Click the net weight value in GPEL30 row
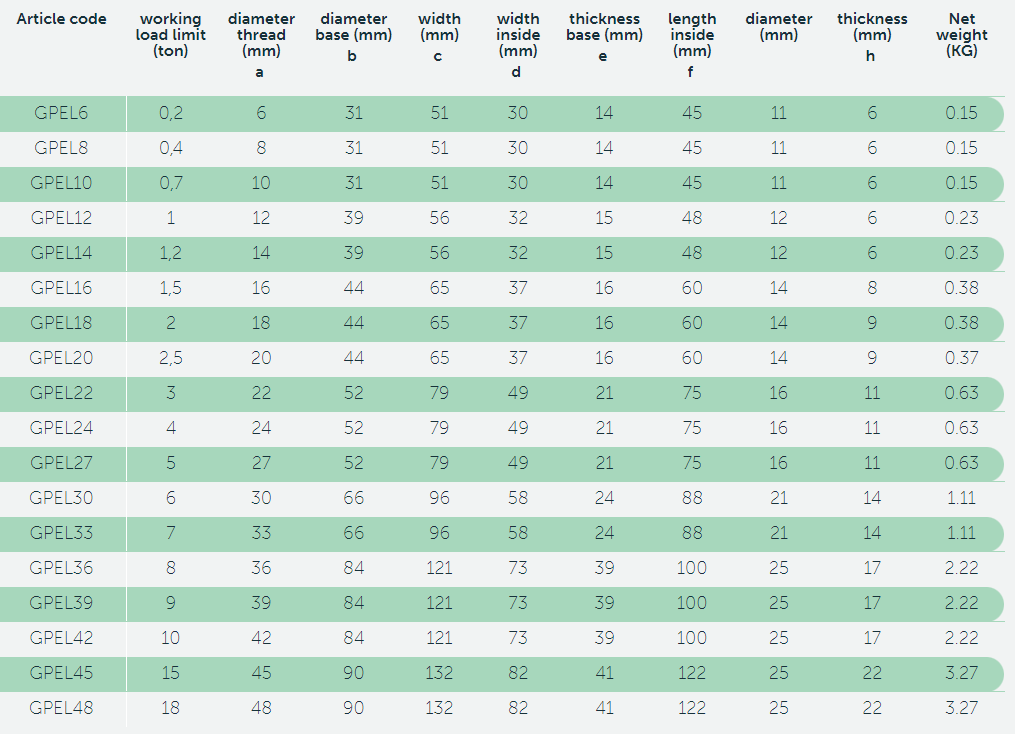The image size is (1015, 734). (x=961, y=498)
